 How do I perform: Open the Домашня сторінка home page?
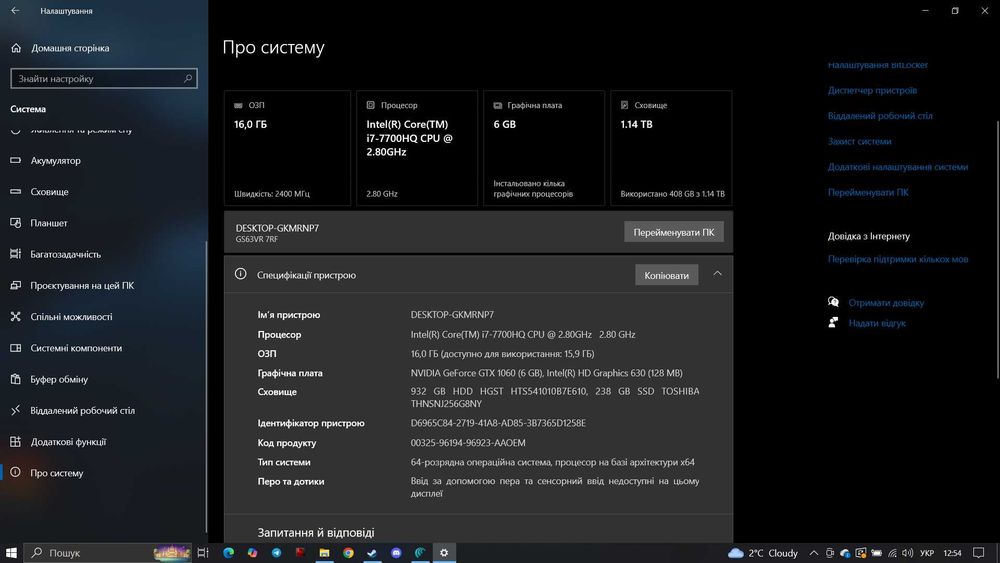70,48
